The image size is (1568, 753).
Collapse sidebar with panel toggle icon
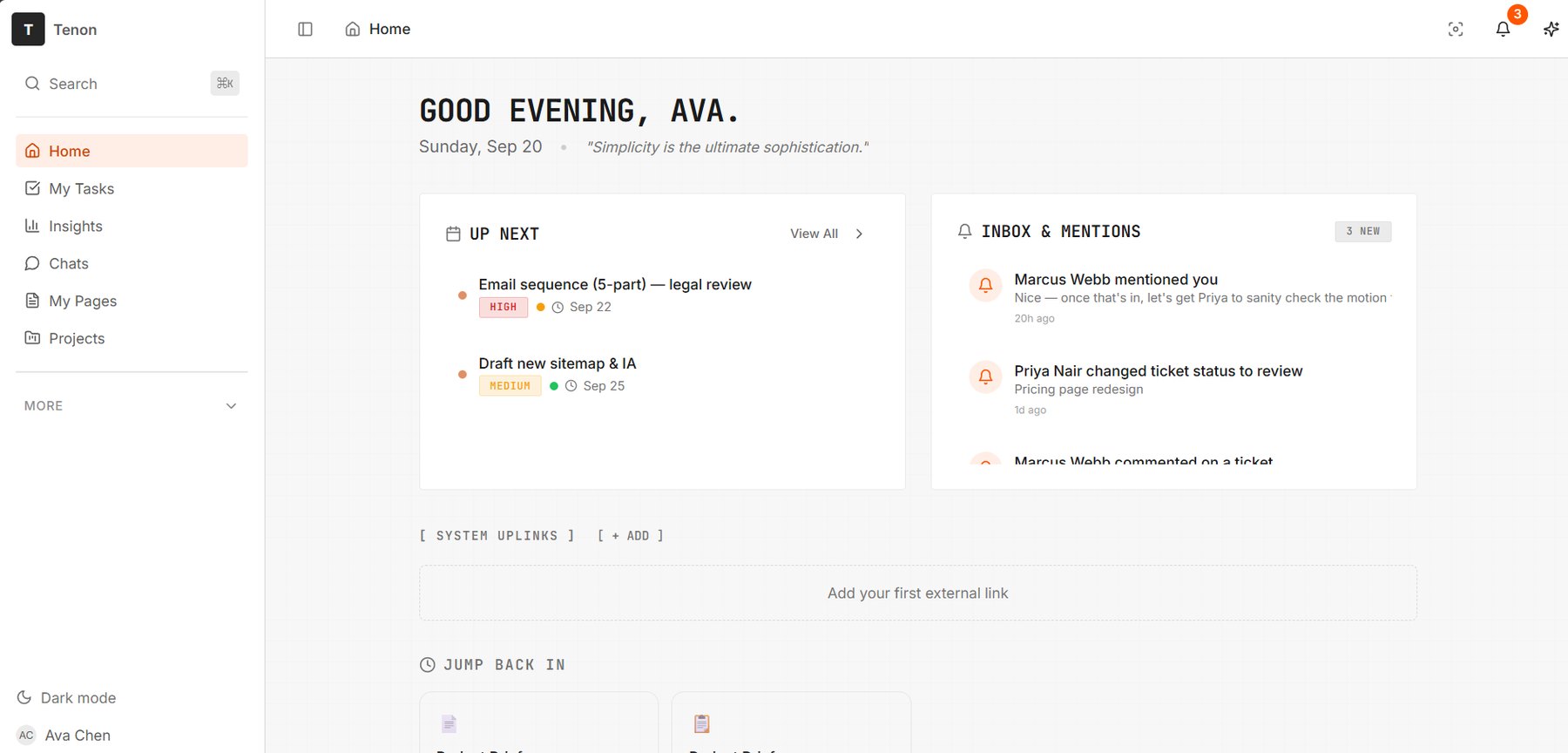coord(305,29)
